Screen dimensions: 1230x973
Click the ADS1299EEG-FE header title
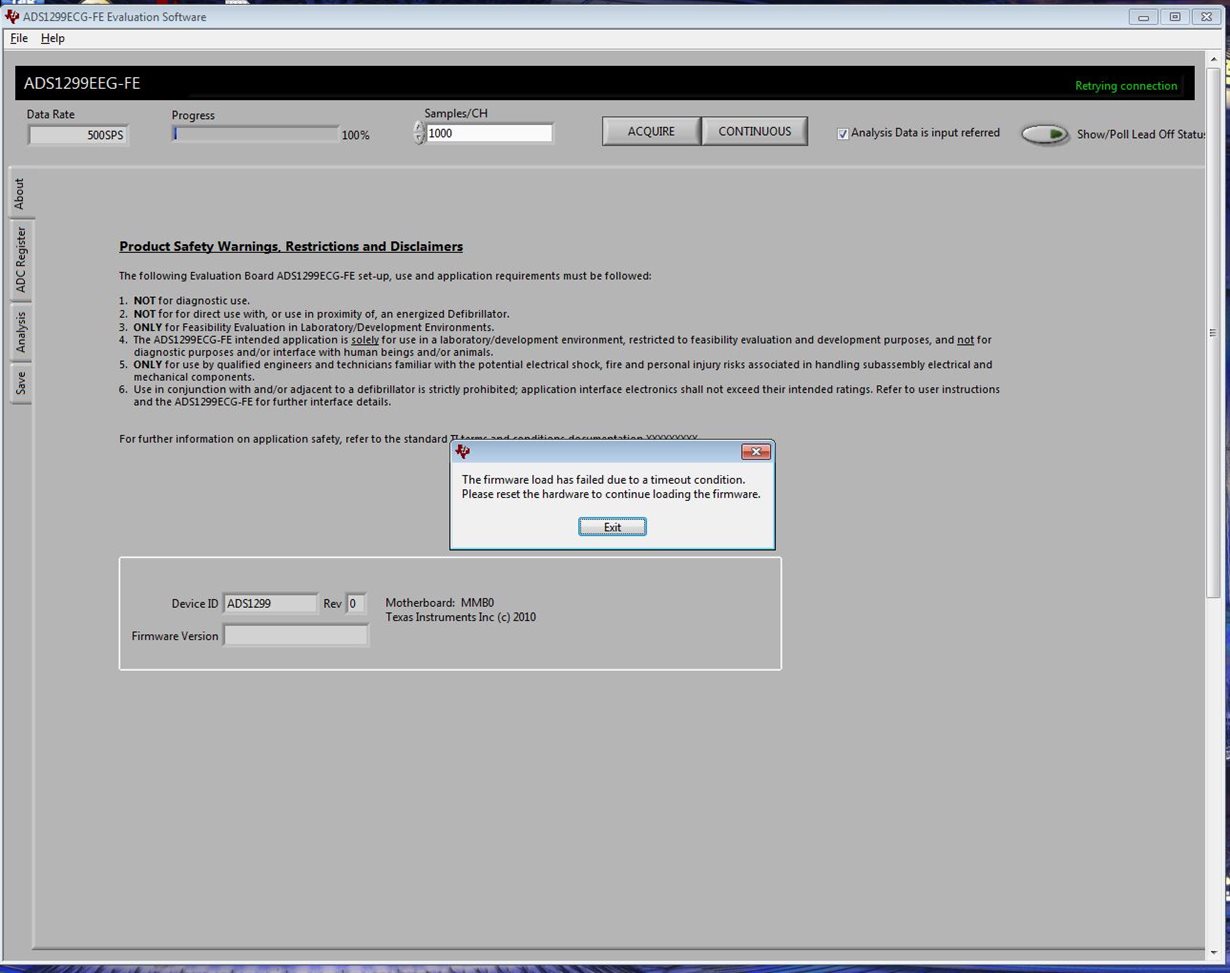pyautogui.click(x=82, y=83)
